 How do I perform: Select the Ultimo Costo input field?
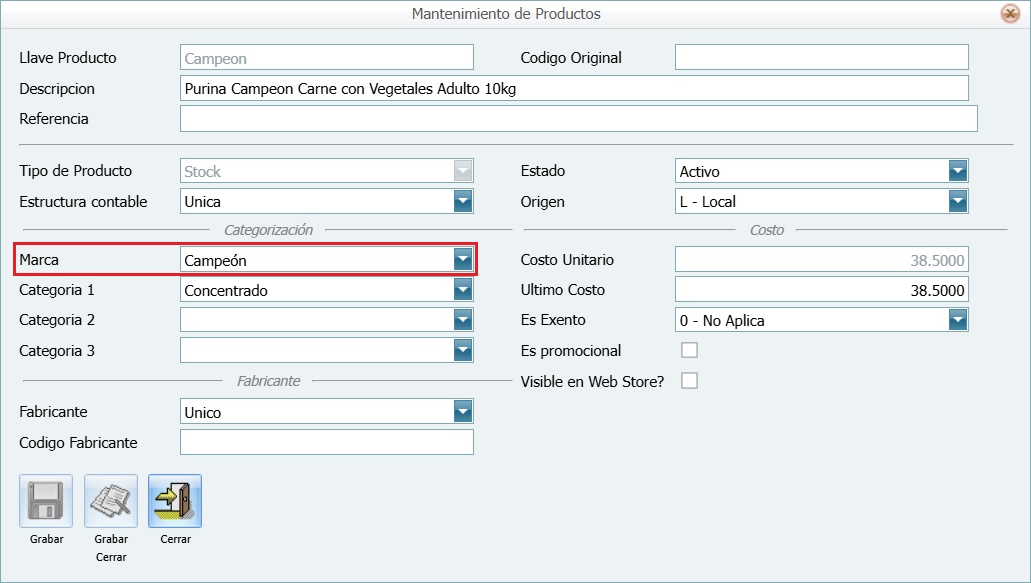click(x=821, y=290)
